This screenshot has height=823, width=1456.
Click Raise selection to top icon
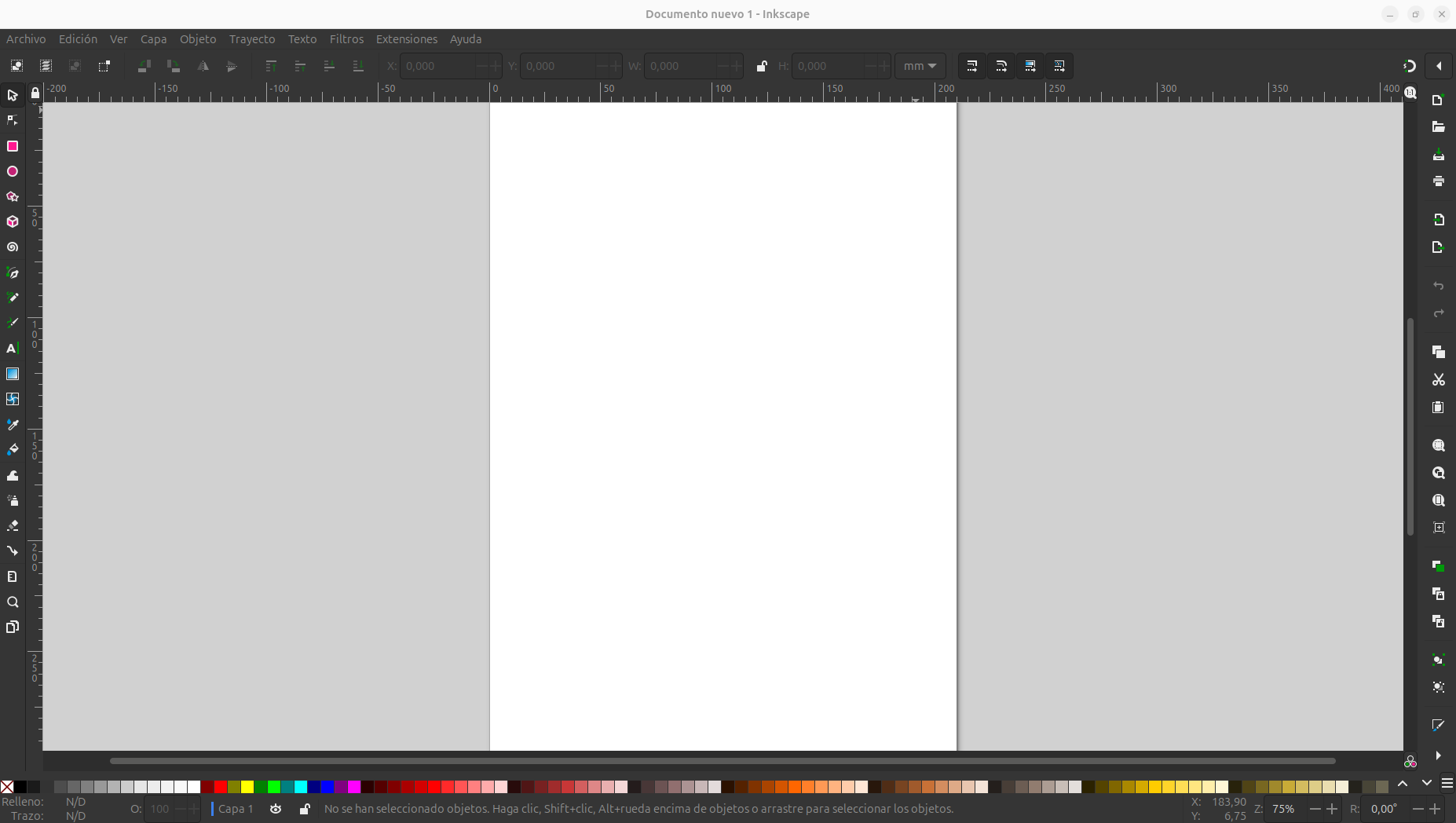pyautogui.click(x=271, y=66)
